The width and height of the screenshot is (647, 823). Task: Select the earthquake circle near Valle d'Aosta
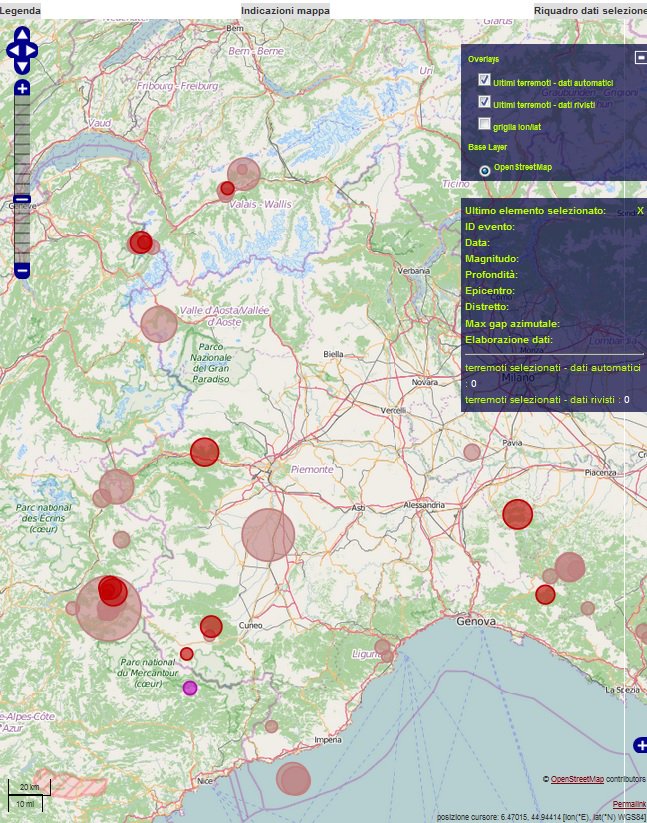click(x=159, y=324)
